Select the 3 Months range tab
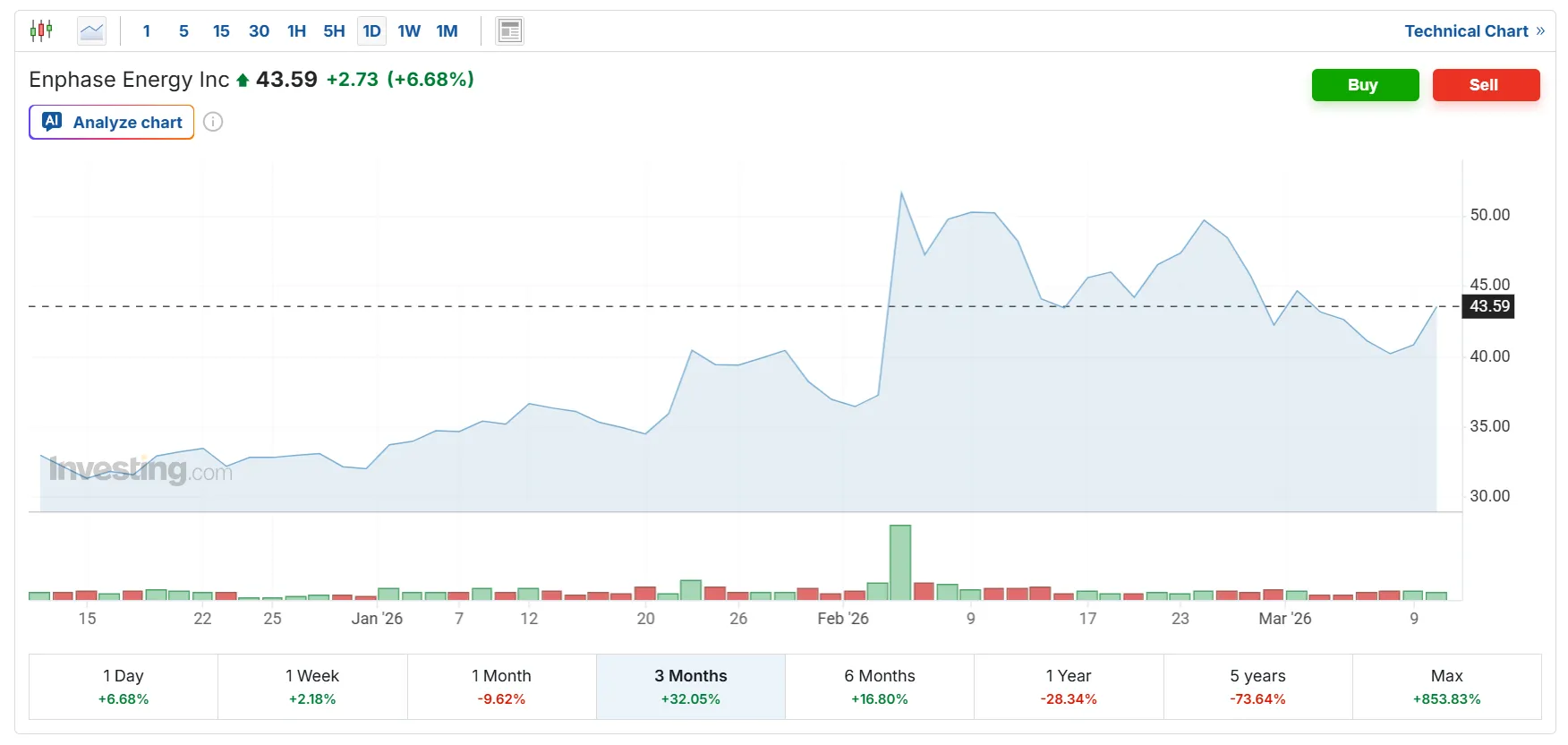The image size is (1568, 745). [690, 687]
